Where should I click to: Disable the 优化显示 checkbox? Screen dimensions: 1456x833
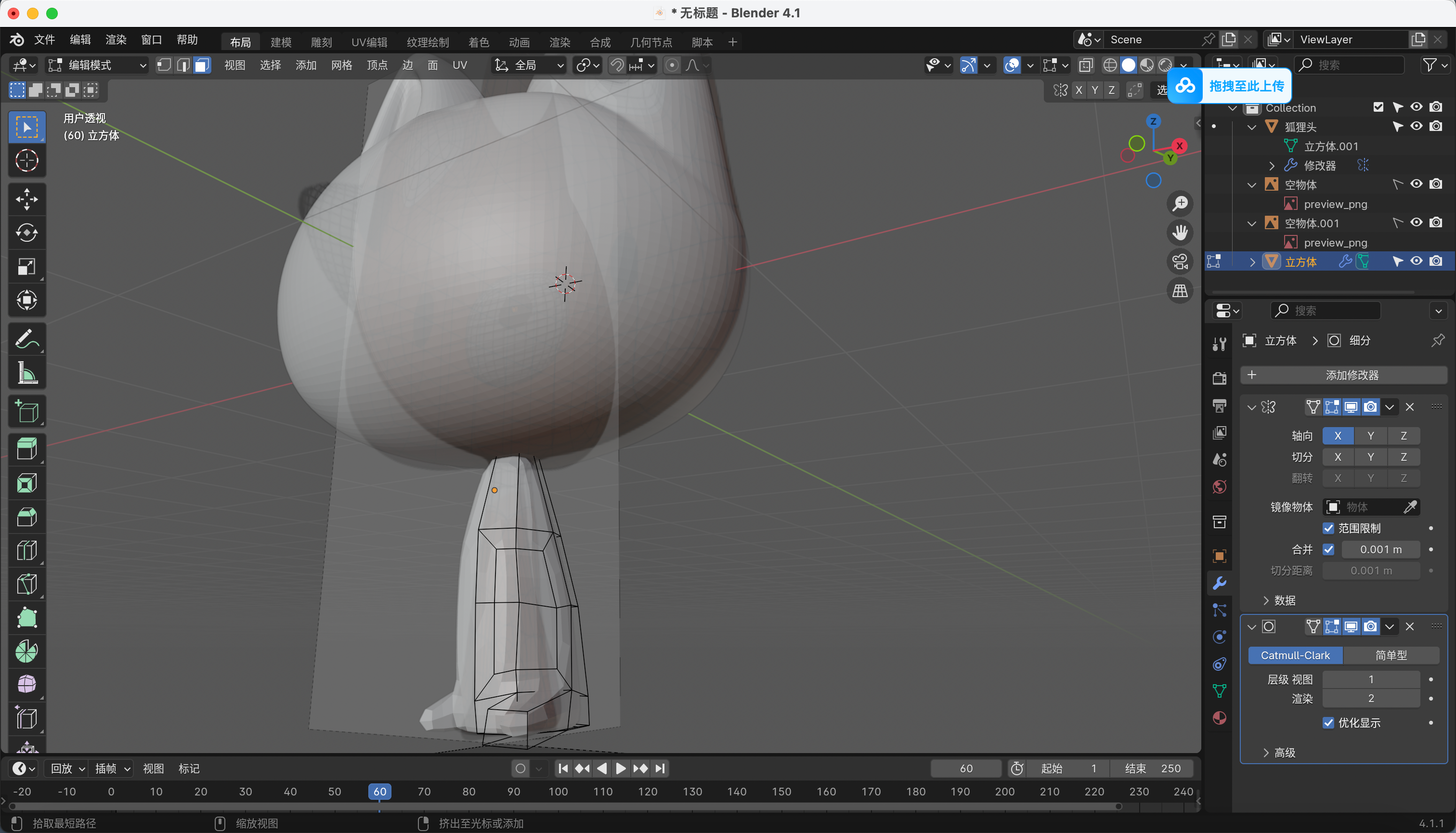[1328, 723]
